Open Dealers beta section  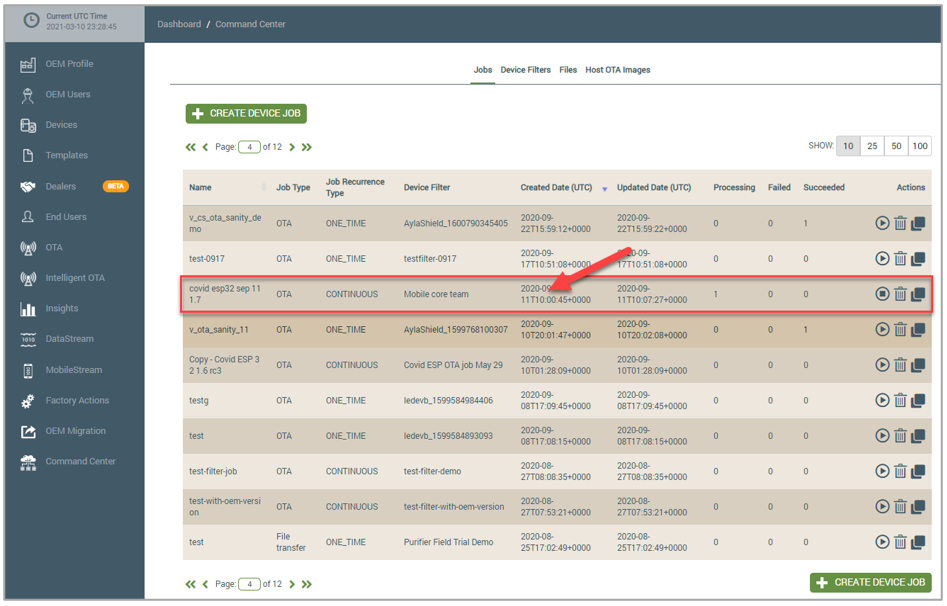tap(60, 186)
